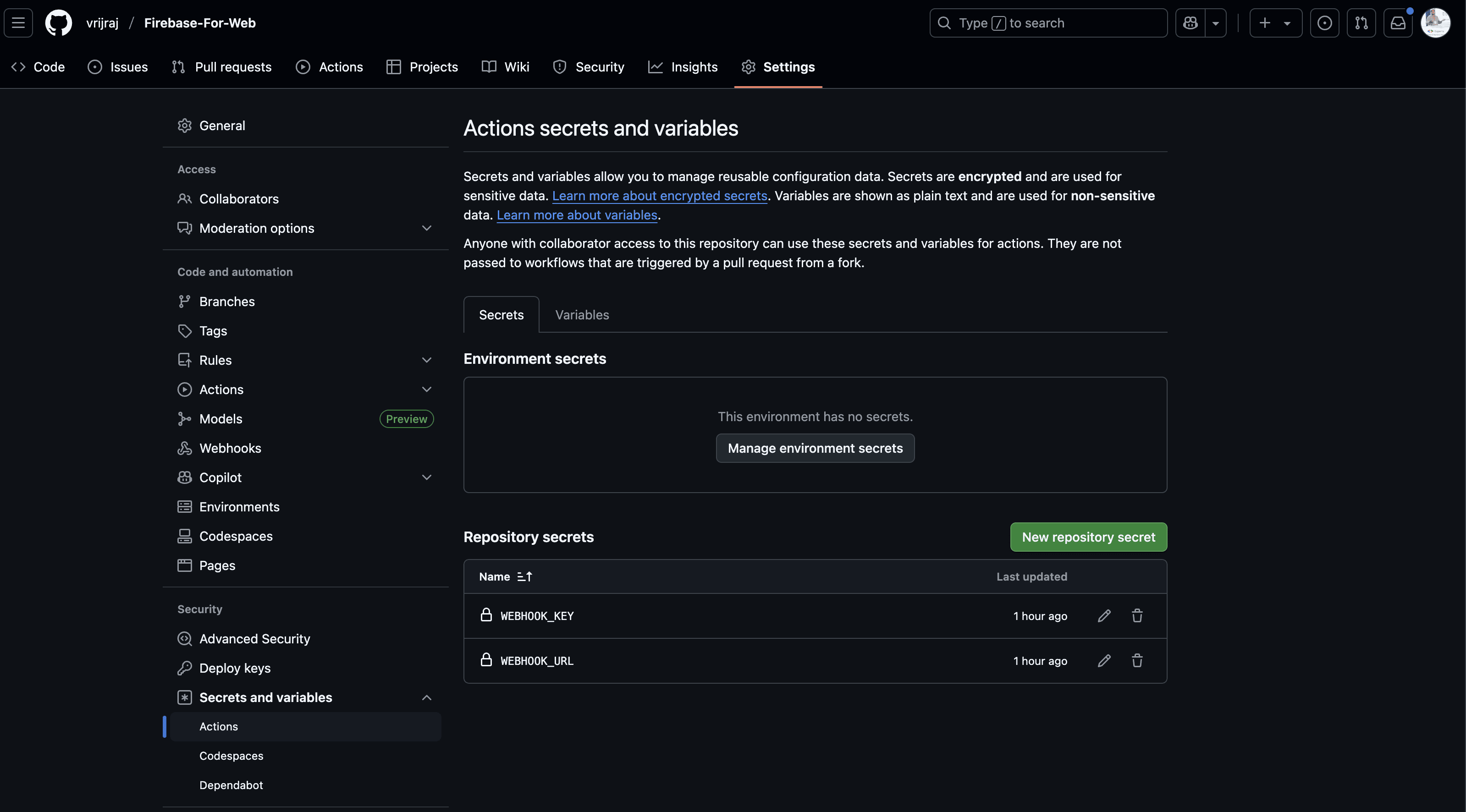Screen dimensions: 1466x812
Task: Delete WEBHOOK_URL secret via trash icon
Action: [x=1137, y=661]
